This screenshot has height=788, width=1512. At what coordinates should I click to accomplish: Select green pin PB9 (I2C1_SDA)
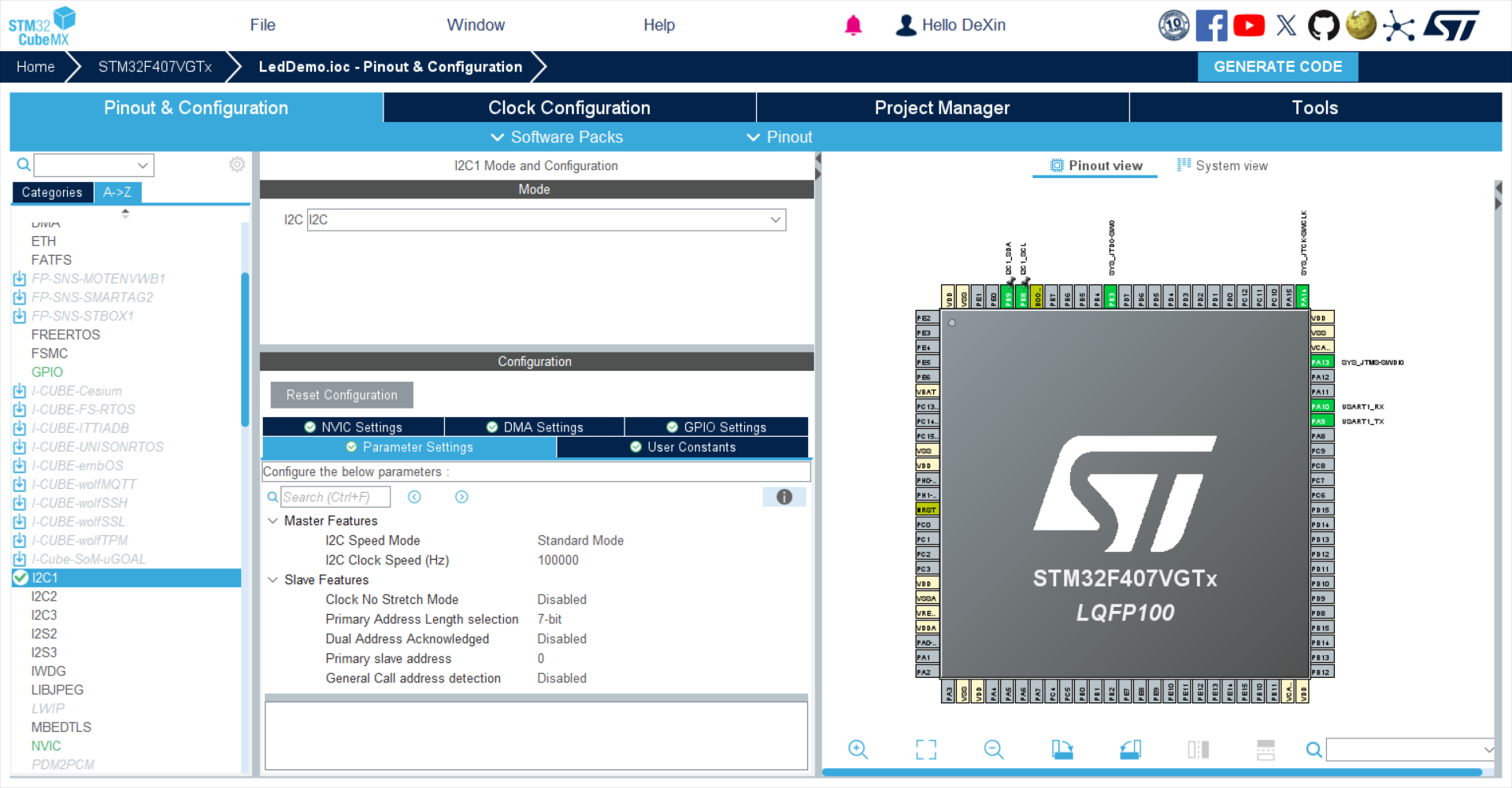click(1007, 297)
